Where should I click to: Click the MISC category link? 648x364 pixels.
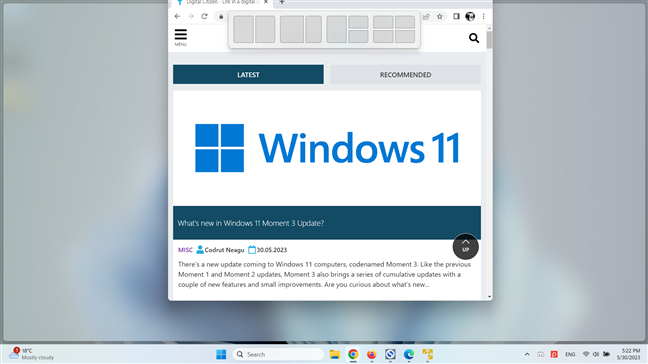[185, 250]
